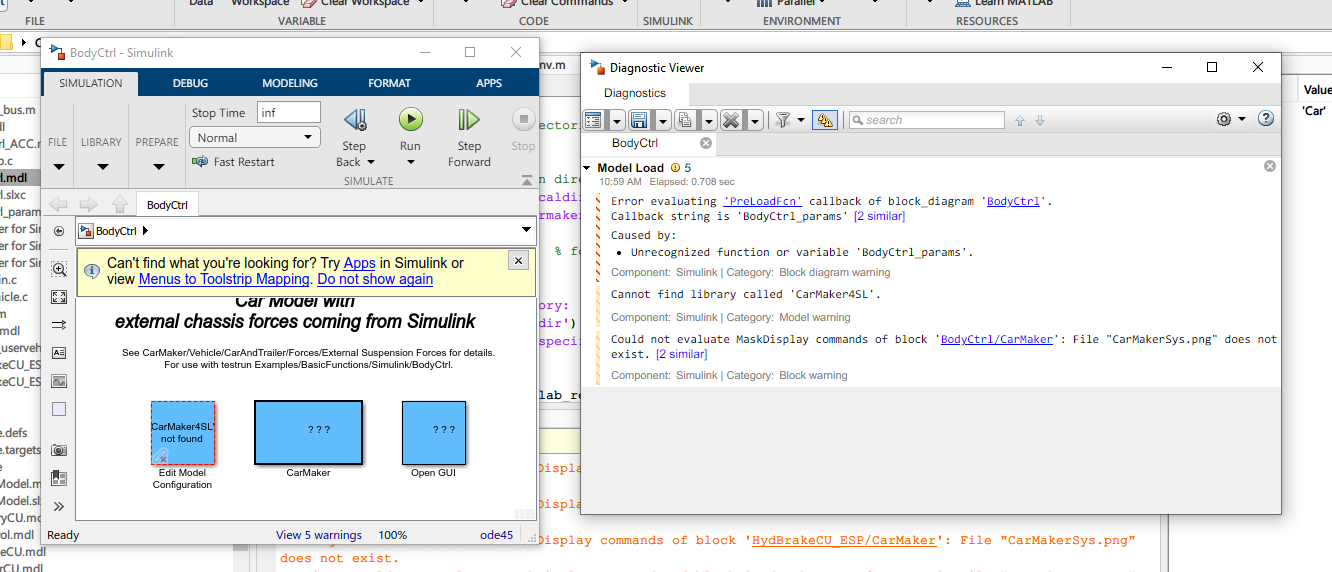Click the save diagnostics icon
The width and height of the screenshot is (1332, 572).
pos(639,120)
